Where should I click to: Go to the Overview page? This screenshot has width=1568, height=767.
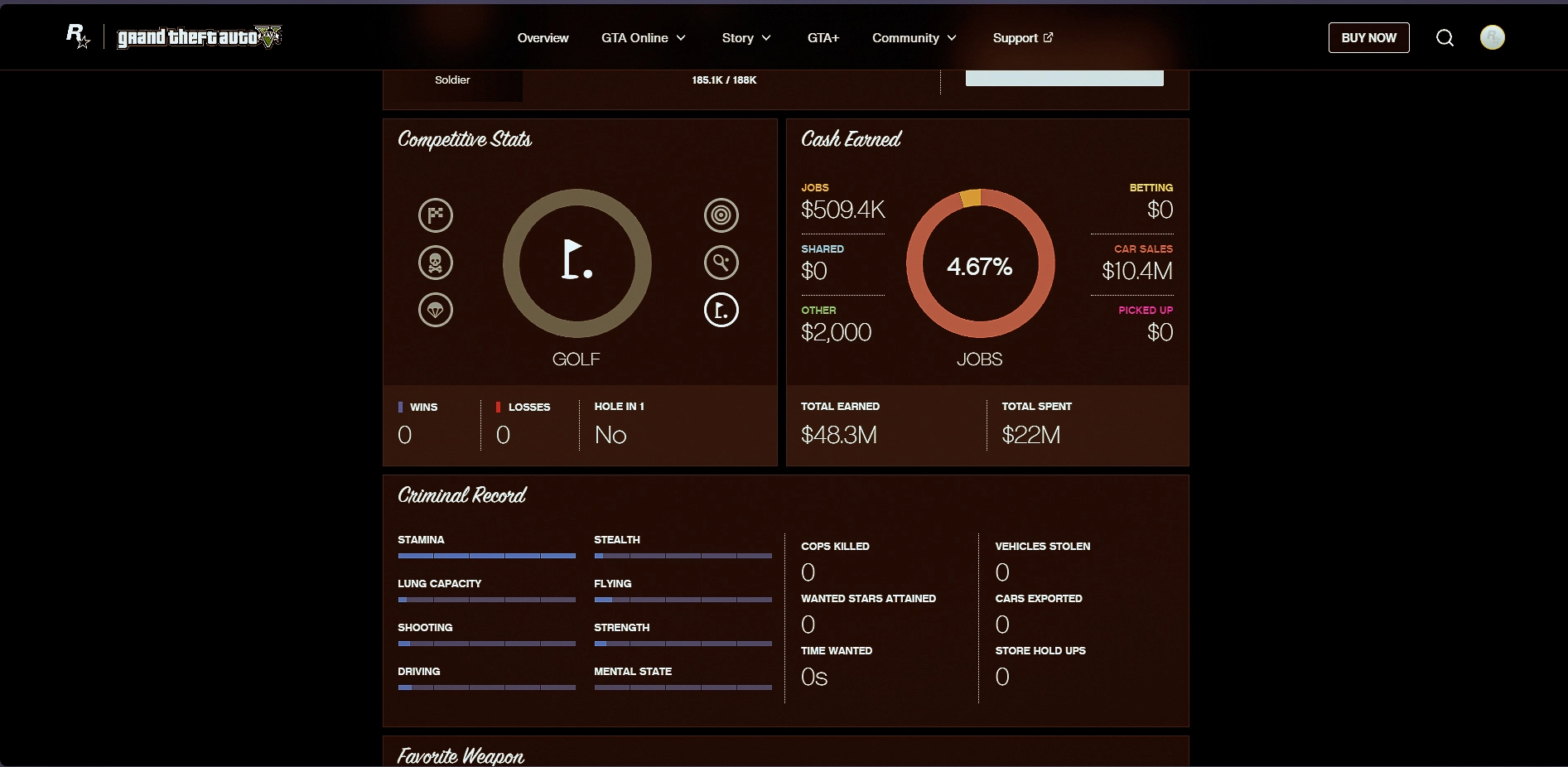[543, 38]
